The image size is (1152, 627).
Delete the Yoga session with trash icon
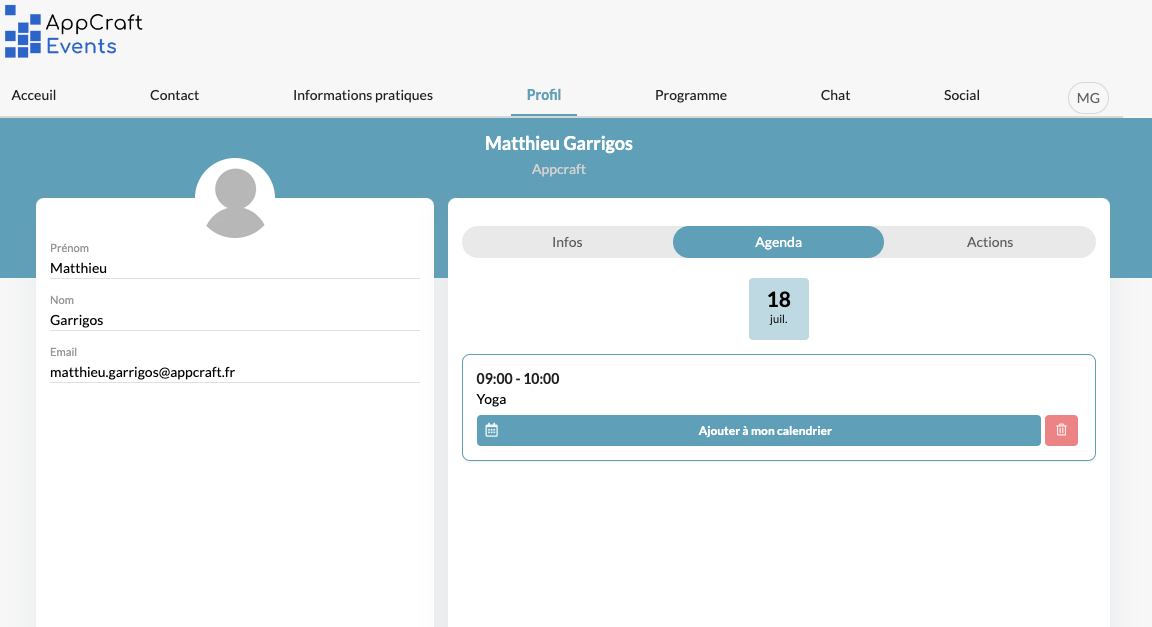(1061, 431)
